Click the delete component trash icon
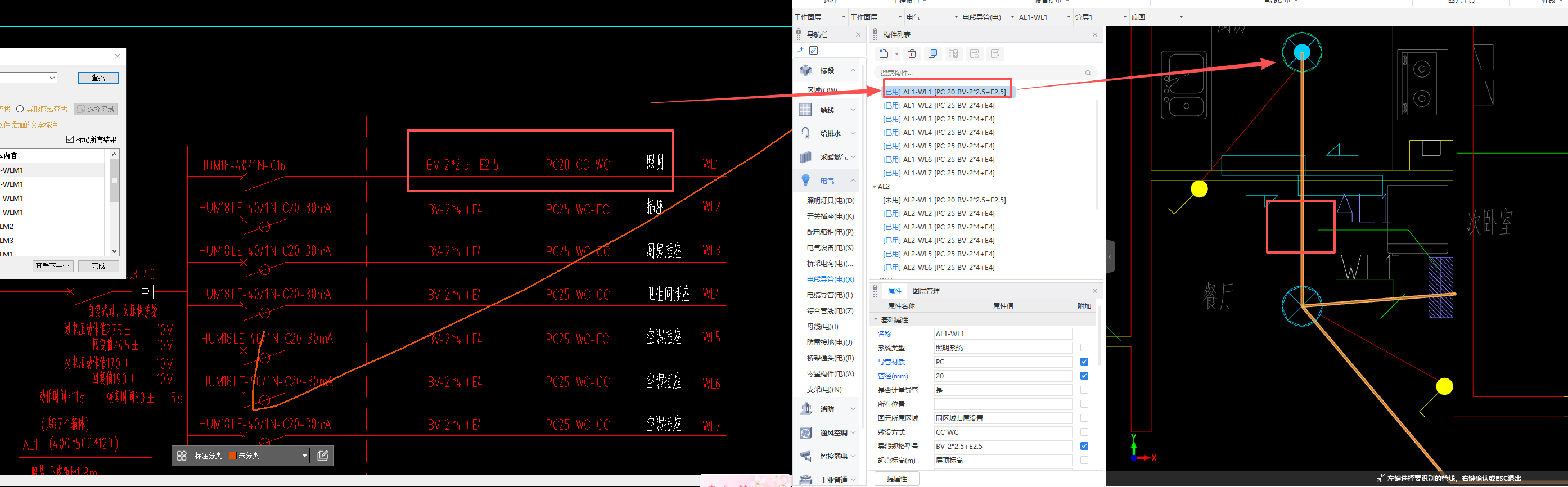This screenshot has width=1568, height=487. pyautogui.click(x=912, y=54)
